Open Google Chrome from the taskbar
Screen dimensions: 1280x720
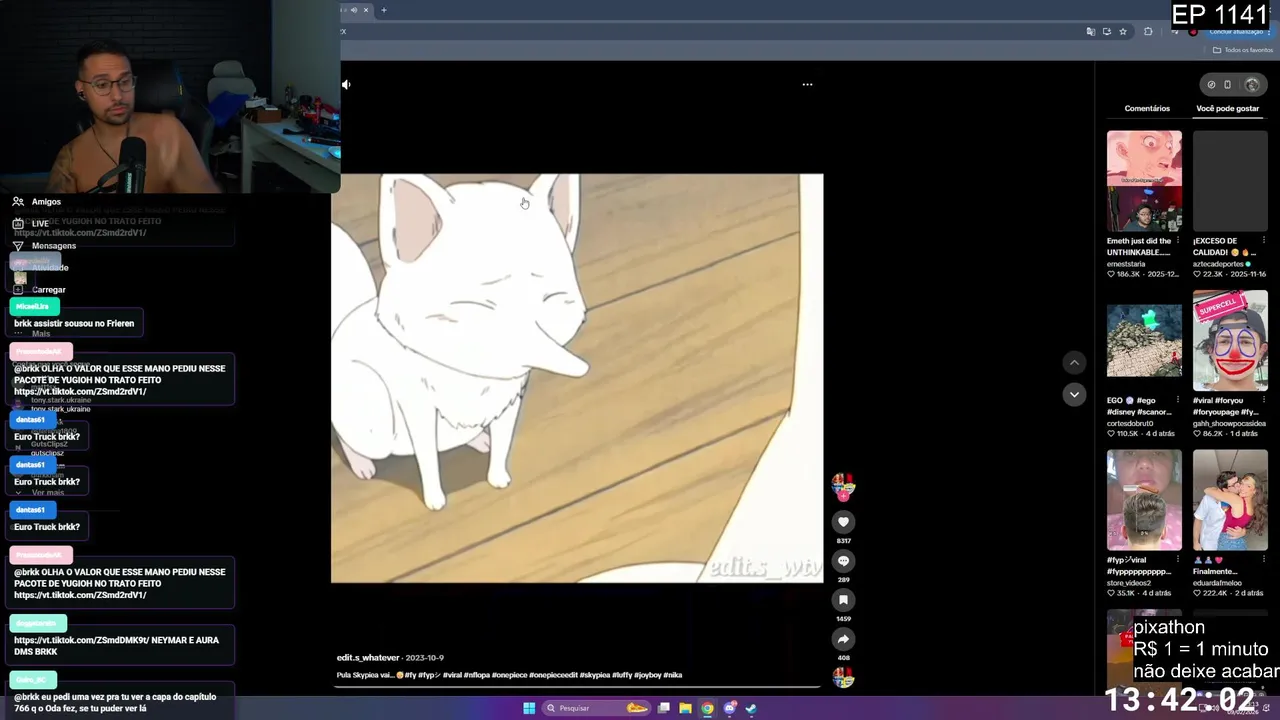(707, 708)
